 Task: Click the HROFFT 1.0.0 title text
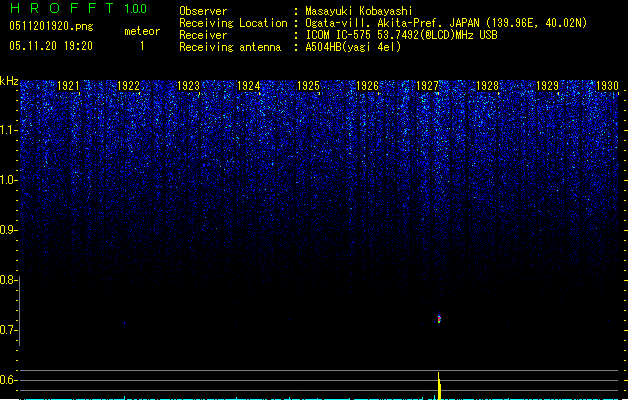pos(78,8)
